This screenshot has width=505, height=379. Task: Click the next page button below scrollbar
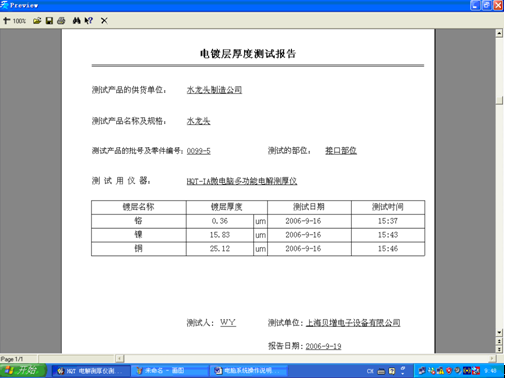tap(499, 349)
